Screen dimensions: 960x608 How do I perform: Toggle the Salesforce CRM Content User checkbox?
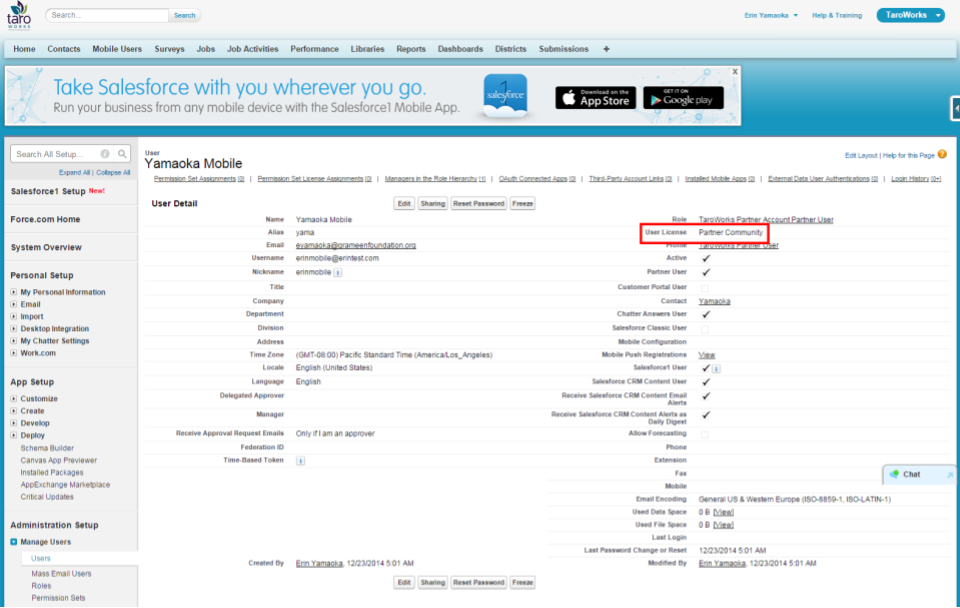tap(706, 382)
